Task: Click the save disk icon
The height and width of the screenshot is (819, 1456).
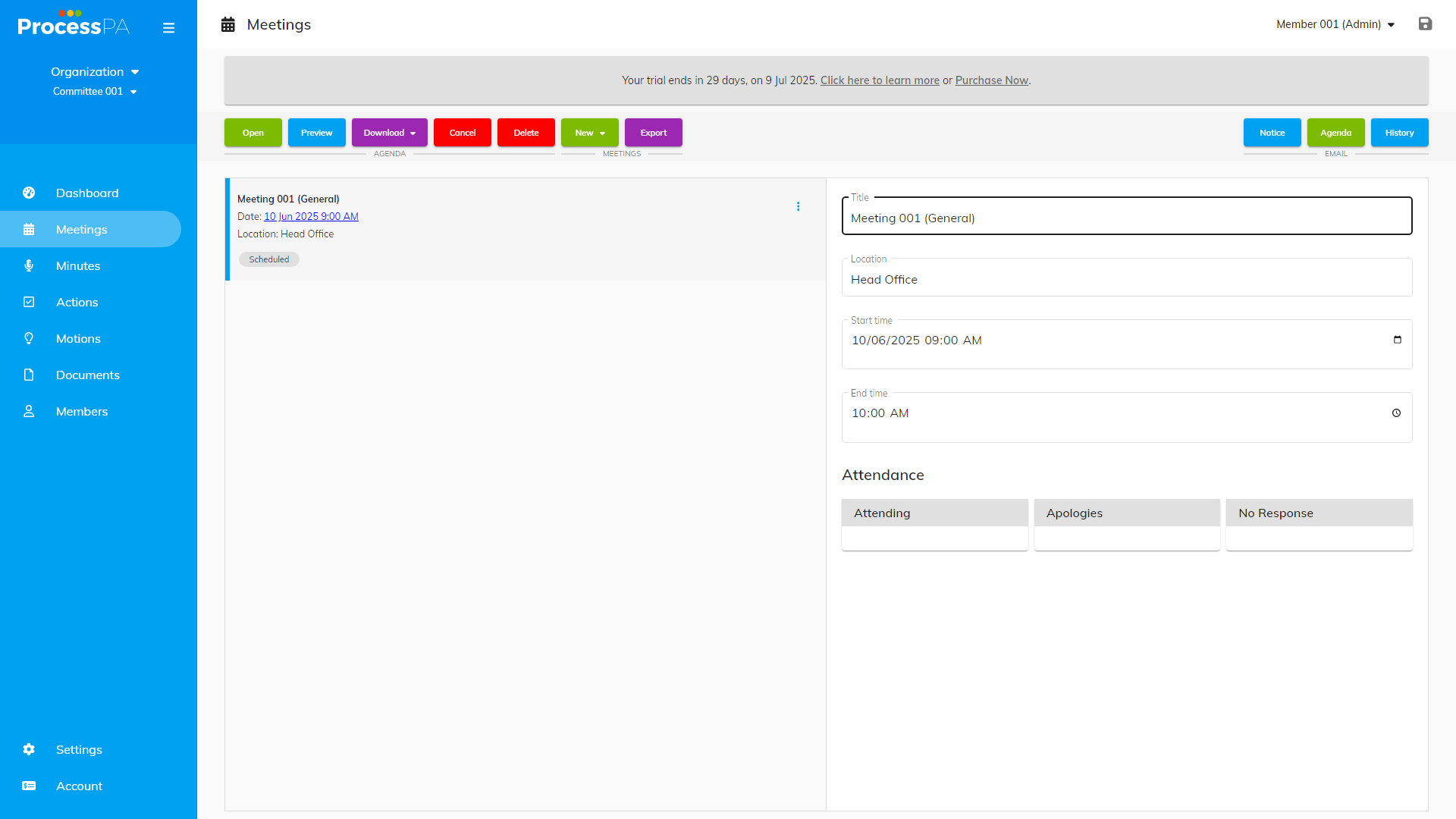Action: (x=1425, y=24)
